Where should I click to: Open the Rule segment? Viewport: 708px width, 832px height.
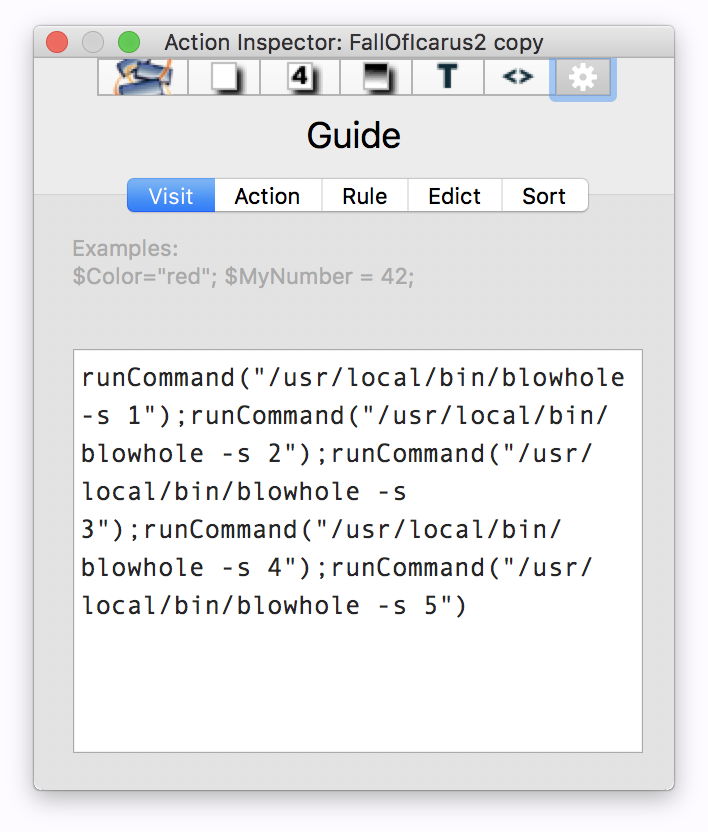[364, 196]
